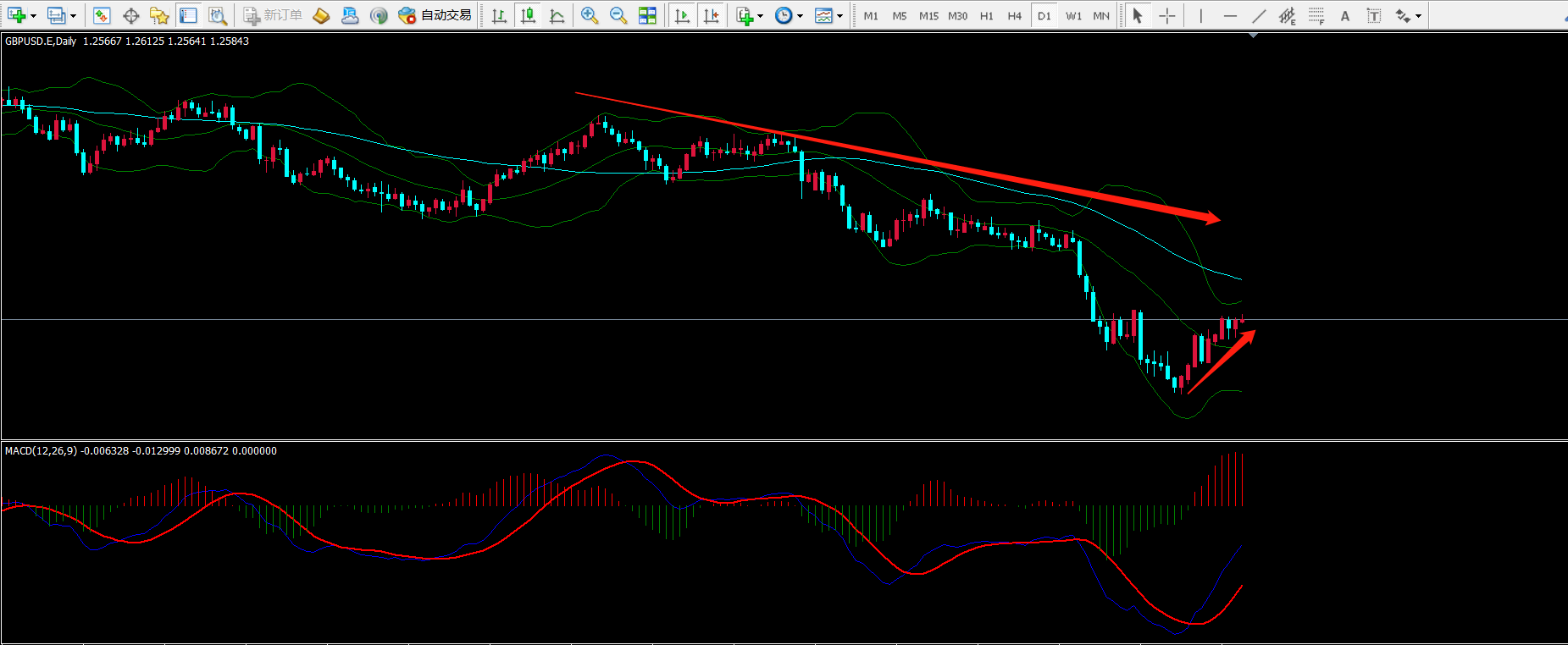Click the 新订单 New Order button
The height and width of the screenshot is (645, 1568).
(273, 15)
